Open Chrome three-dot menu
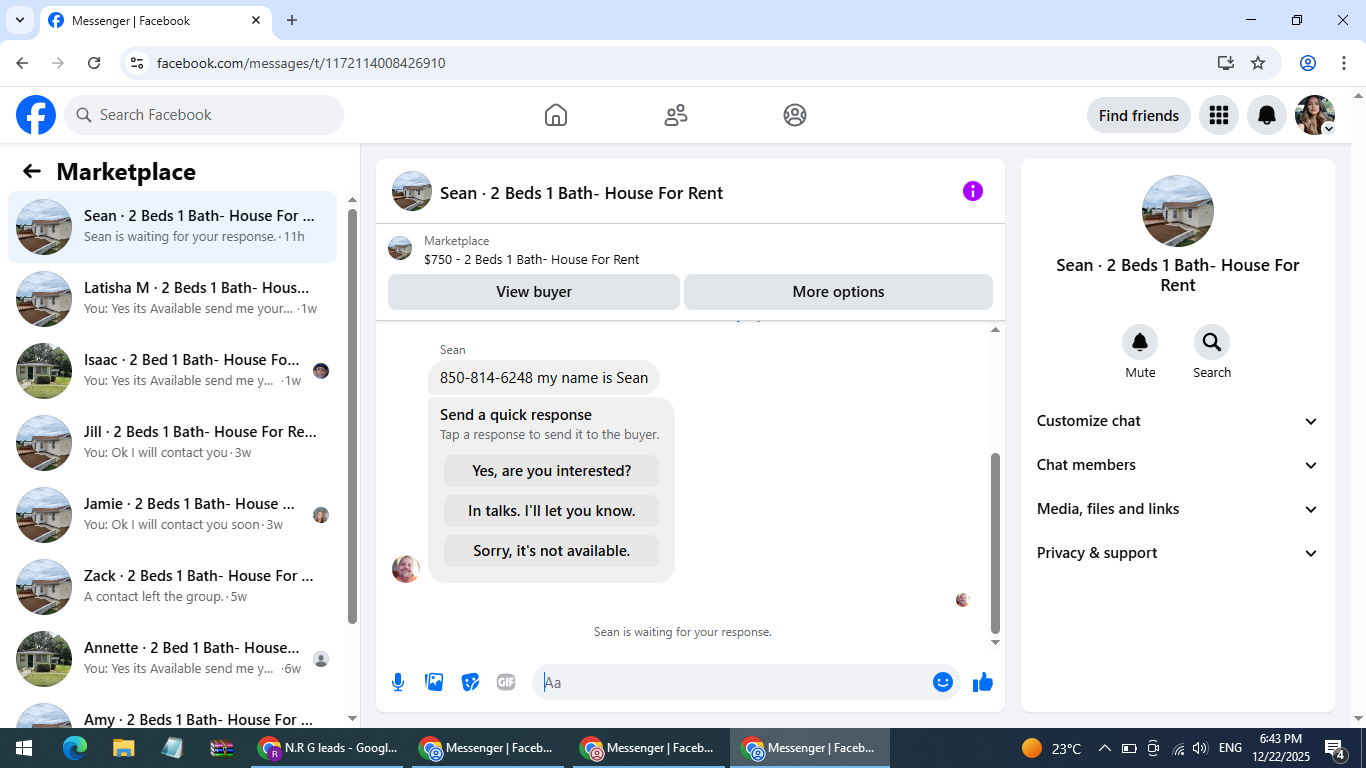 tap(1344, 63)
